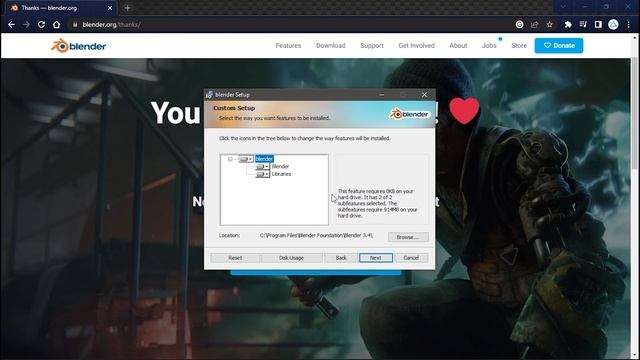This screenshot has height=360, width=640.
Task: Click the browser forward arrow
Action: [x=26, y=24]
